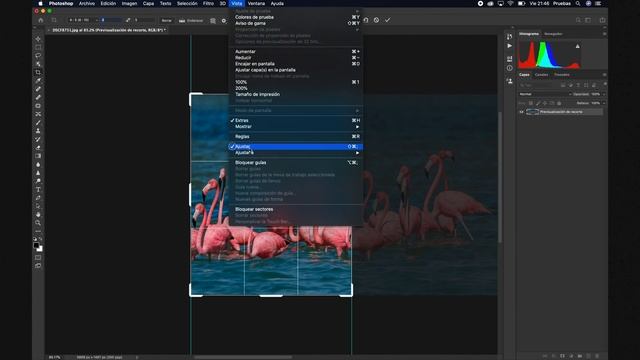Click the crop width input field
The image size is (640, 360).
[x=111, y=20]
